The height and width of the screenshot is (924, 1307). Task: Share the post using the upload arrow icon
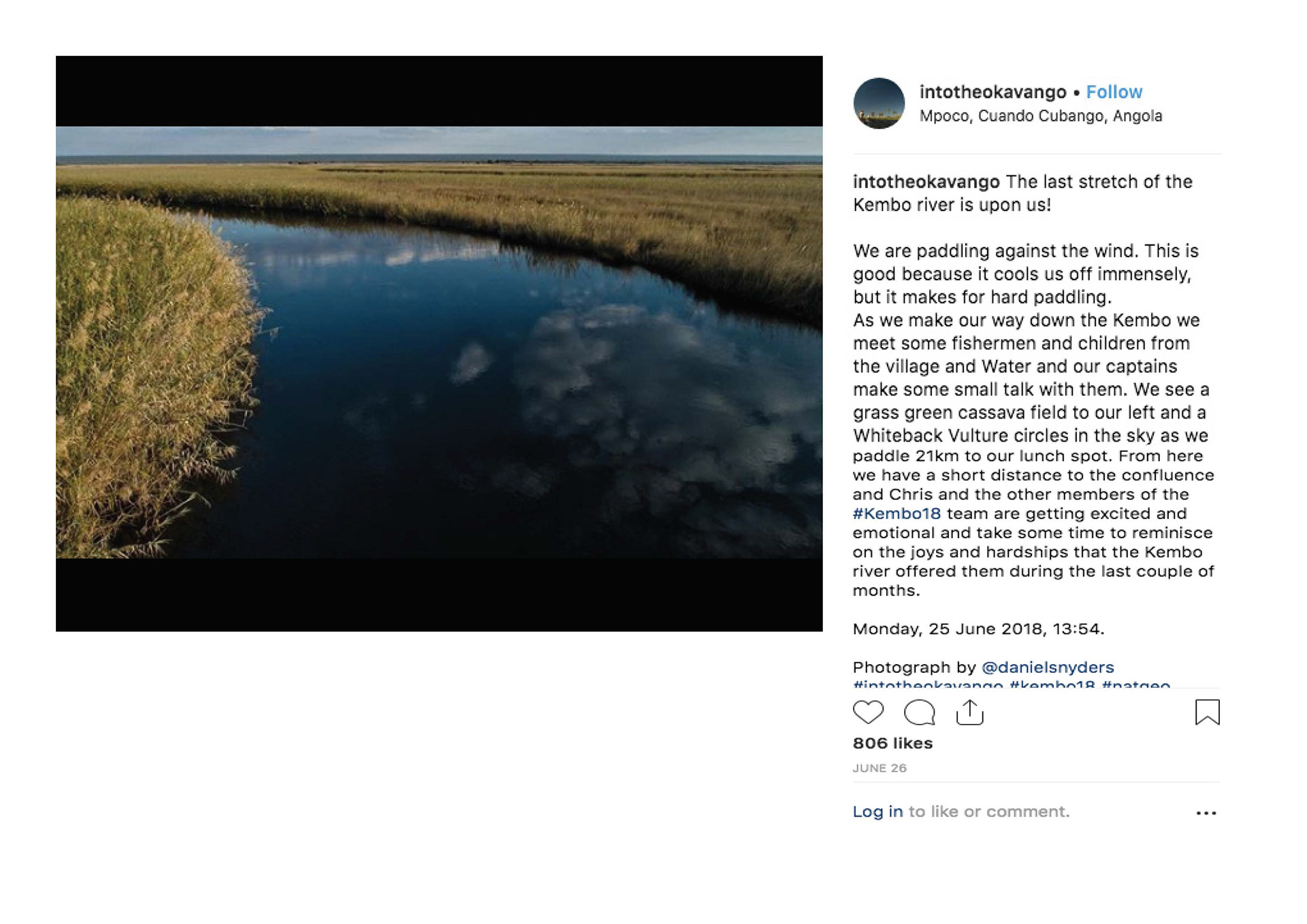click(x=969, y=712)
